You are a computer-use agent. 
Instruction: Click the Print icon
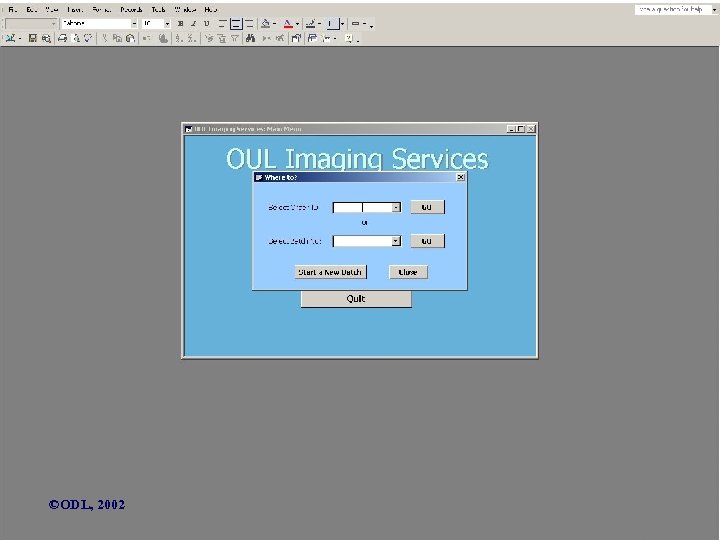pyautogui.click(x=62, y=38)
